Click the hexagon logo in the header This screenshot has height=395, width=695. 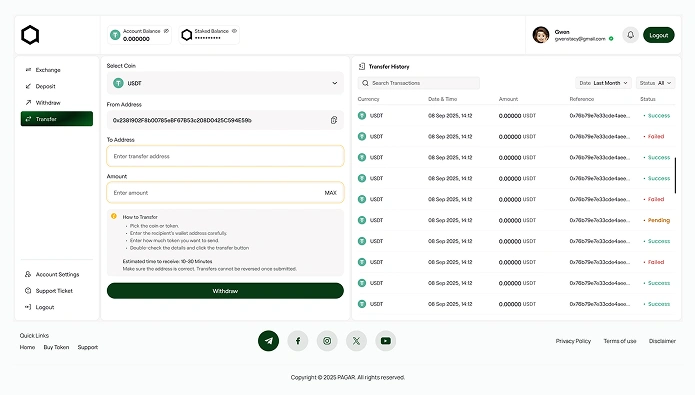(x=30, y=35)
